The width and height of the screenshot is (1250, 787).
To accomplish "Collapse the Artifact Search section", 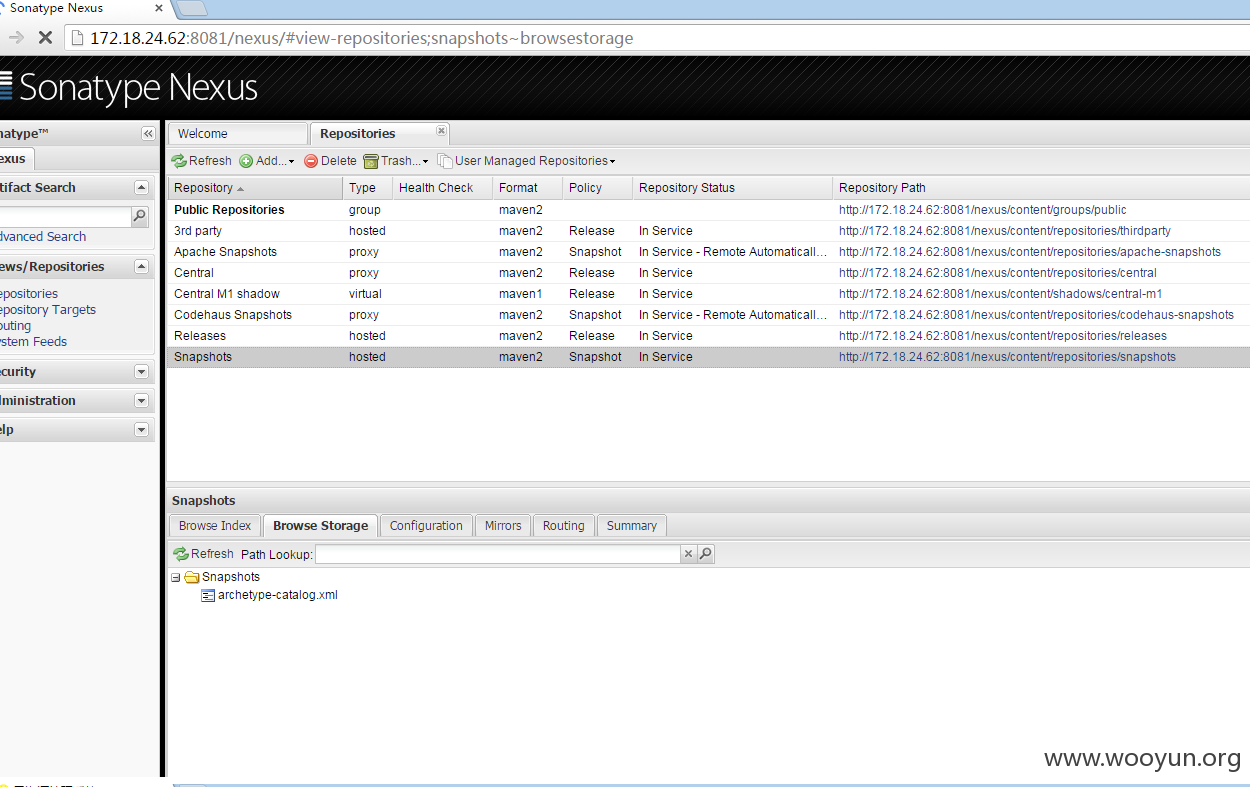I will click(x=141, y=188).
